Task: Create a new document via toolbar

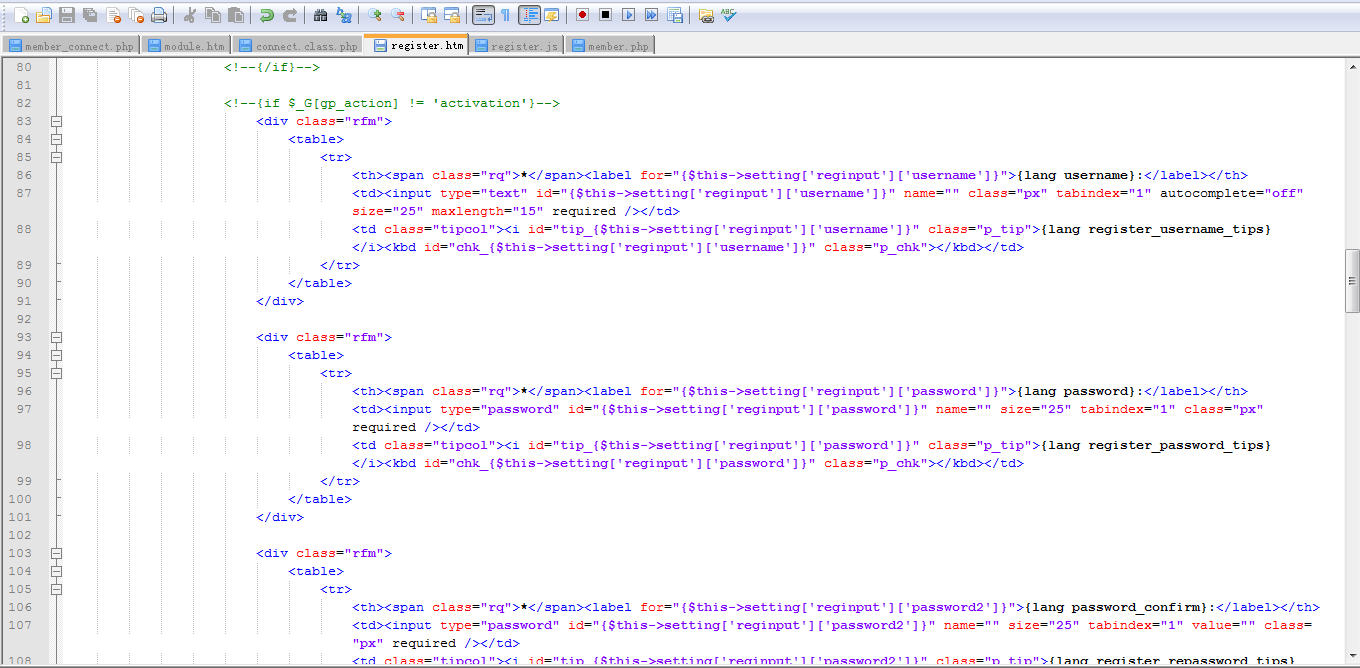Action: (20, 15)
